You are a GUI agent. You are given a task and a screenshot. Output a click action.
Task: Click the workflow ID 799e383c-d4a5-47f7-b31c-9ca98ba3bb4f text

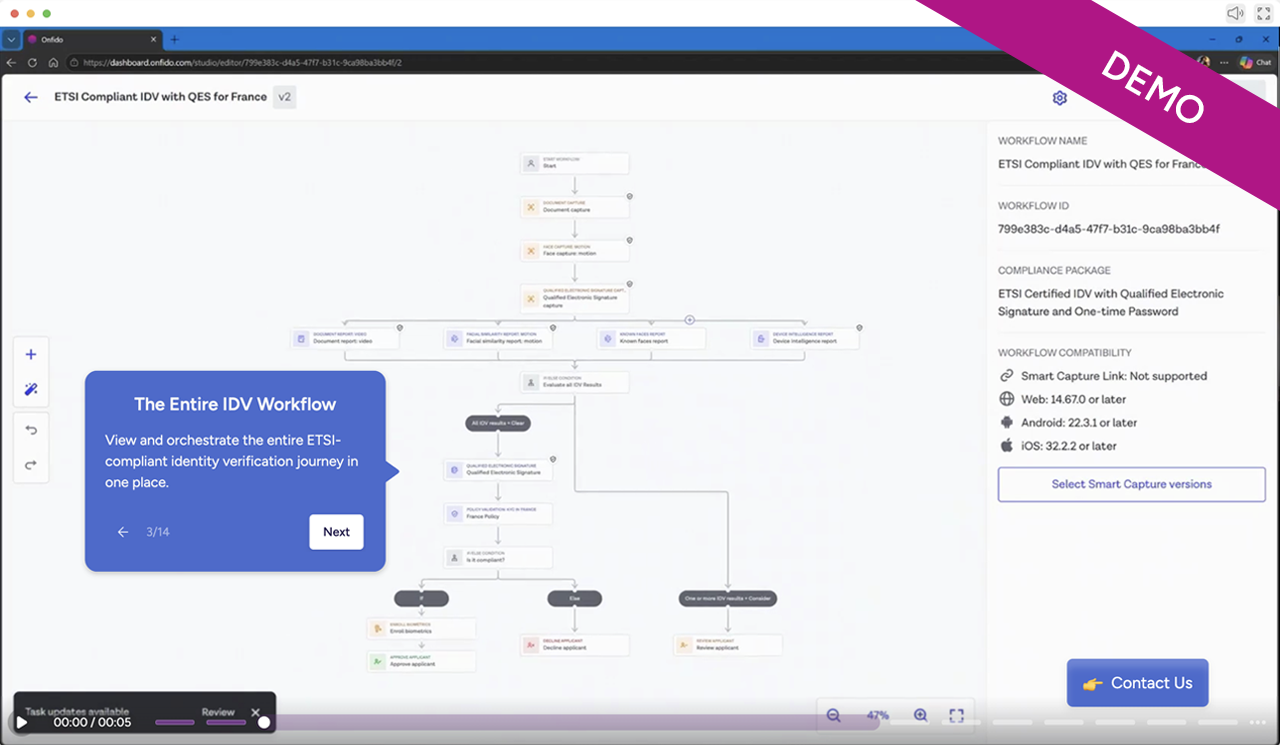tap(1109, 229)
